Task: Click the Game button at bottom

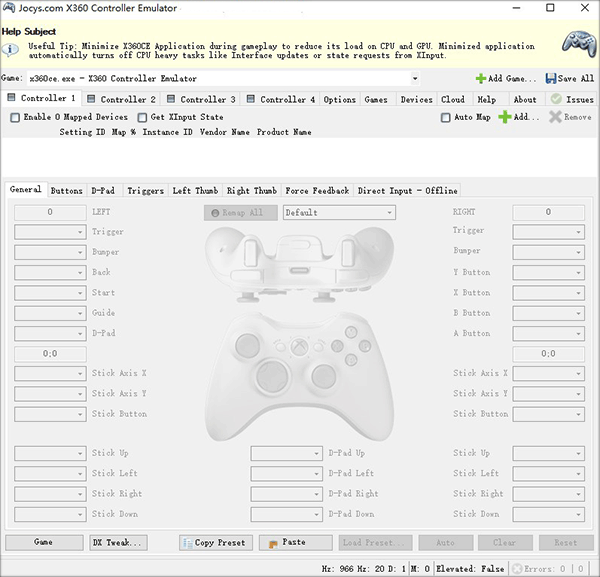Action: click(x=43, y=542)
